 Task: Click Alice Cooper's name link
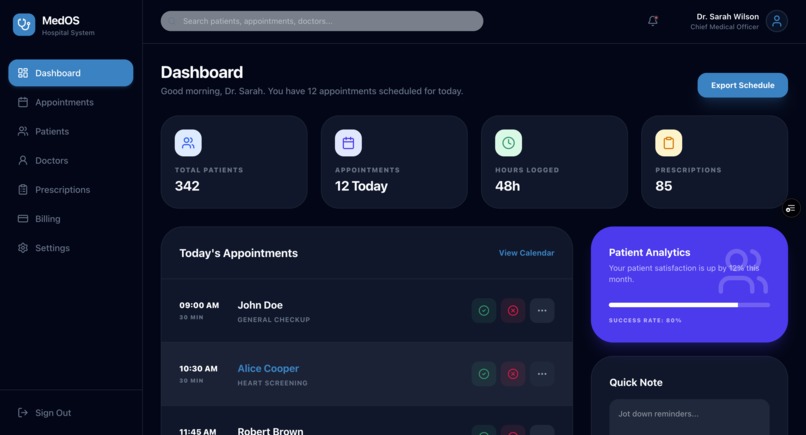coord(268,368)
